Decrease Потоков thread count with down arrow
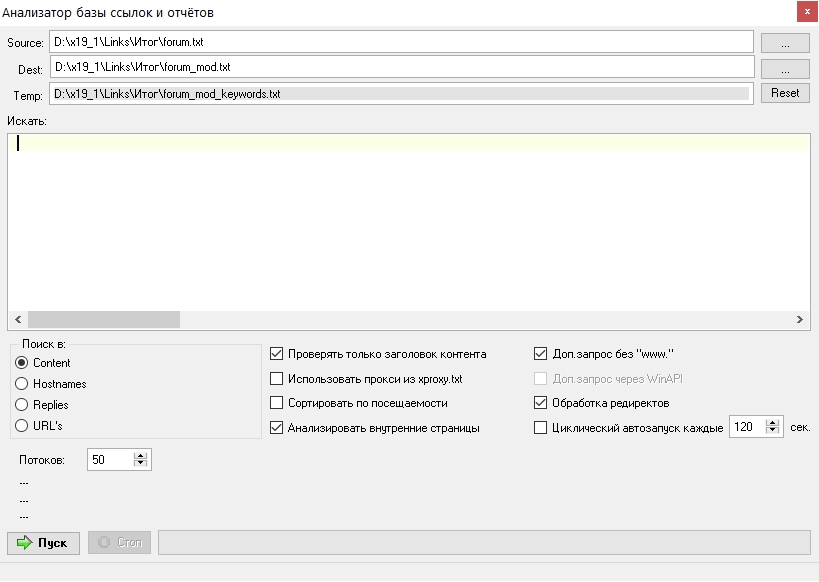819x582 pixels. tap(141, 464)
